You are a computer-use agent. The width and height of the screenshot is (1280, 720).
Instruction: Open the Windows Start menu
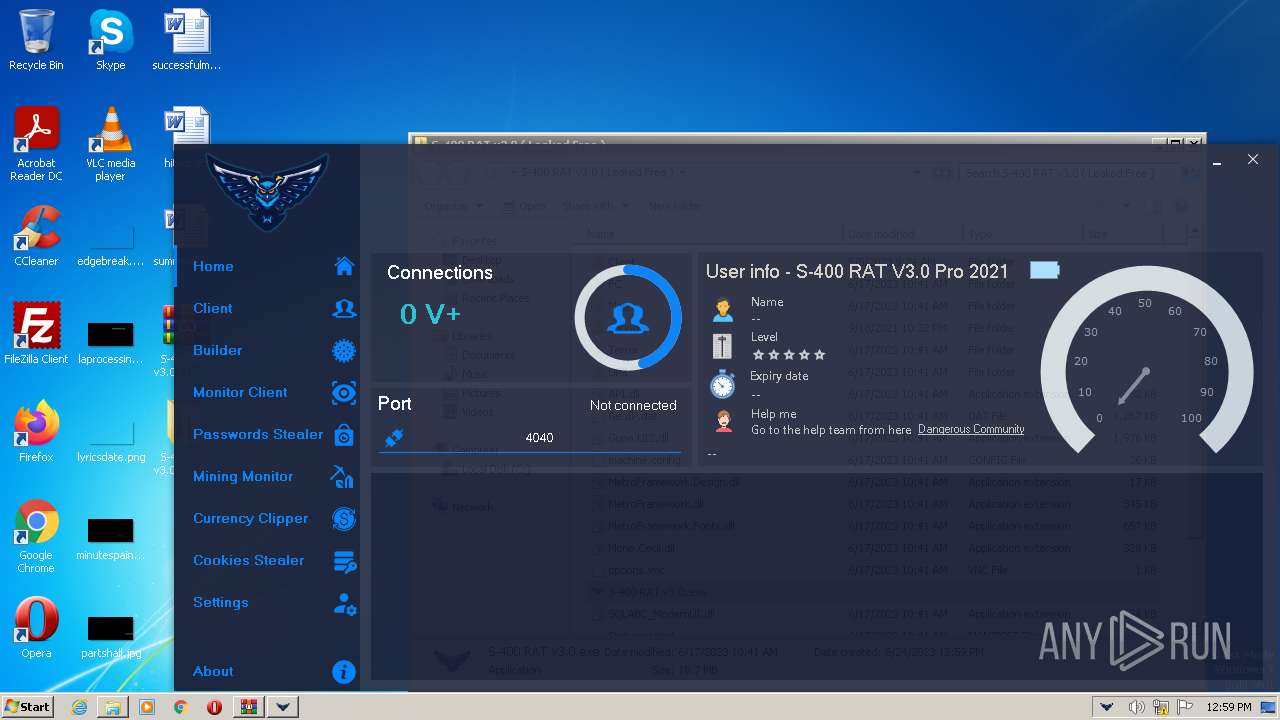tap(27, 706)
